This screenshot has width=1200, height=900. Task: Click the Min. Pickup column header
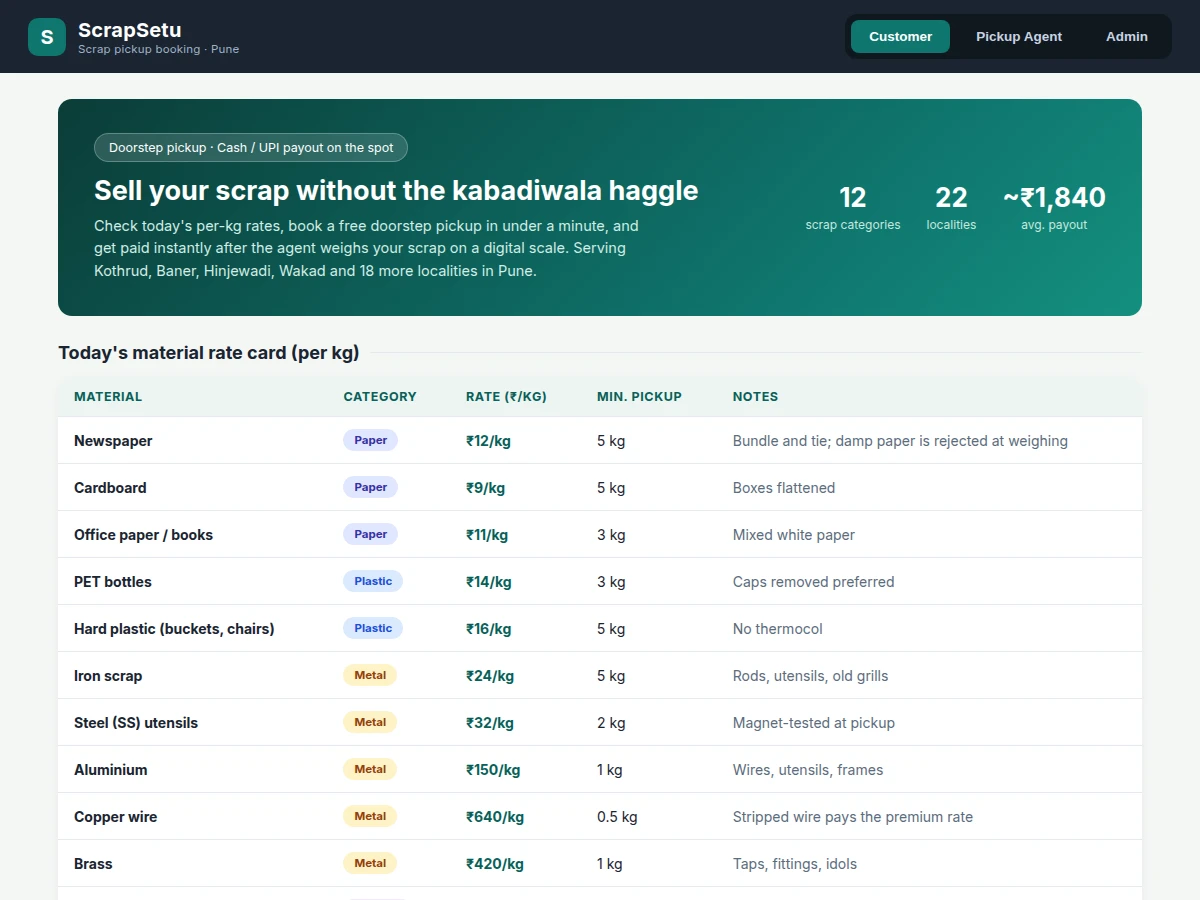click(x=639, y=397)
